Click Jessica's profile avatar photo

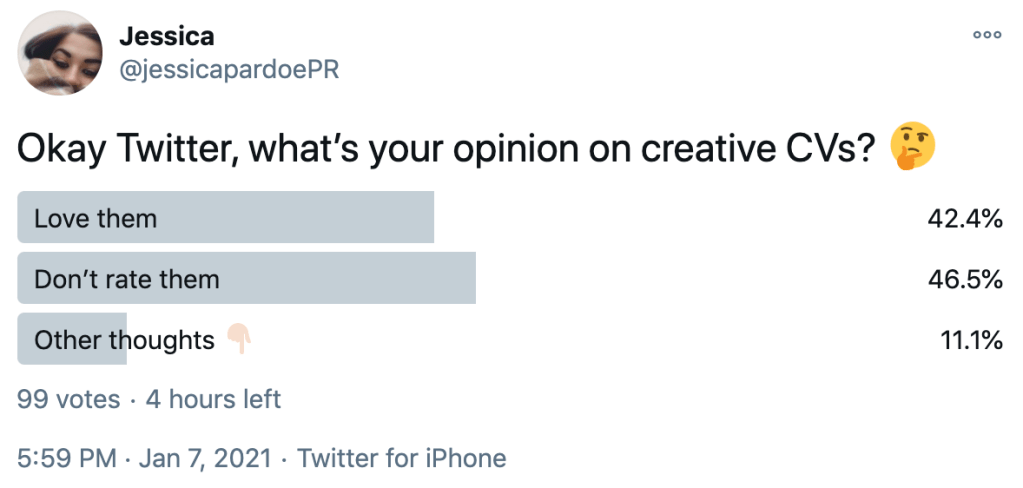tap(62, 54)
